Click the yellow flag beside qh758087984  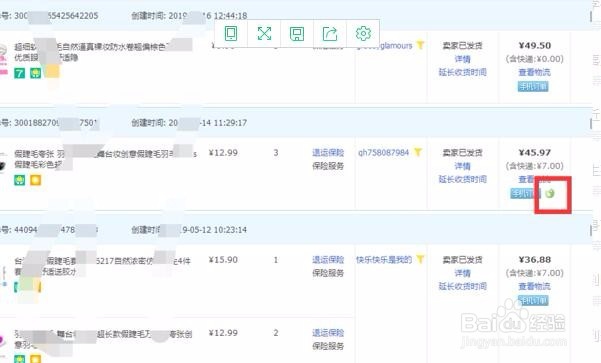click(x=418, y=153)
